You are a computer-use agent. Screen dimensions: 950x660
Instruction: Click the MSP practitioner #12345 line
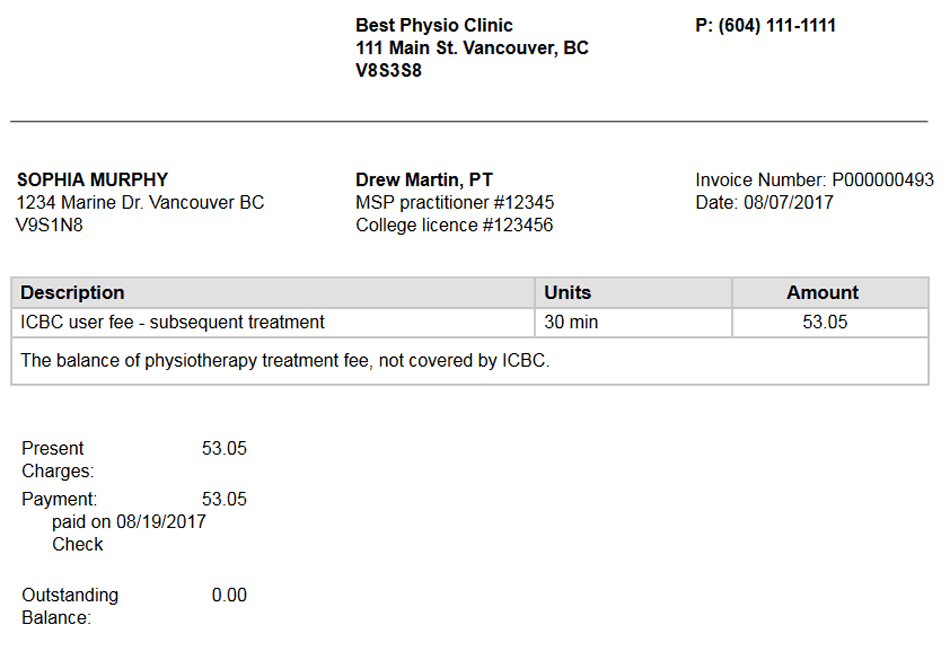tap(455, 203)
